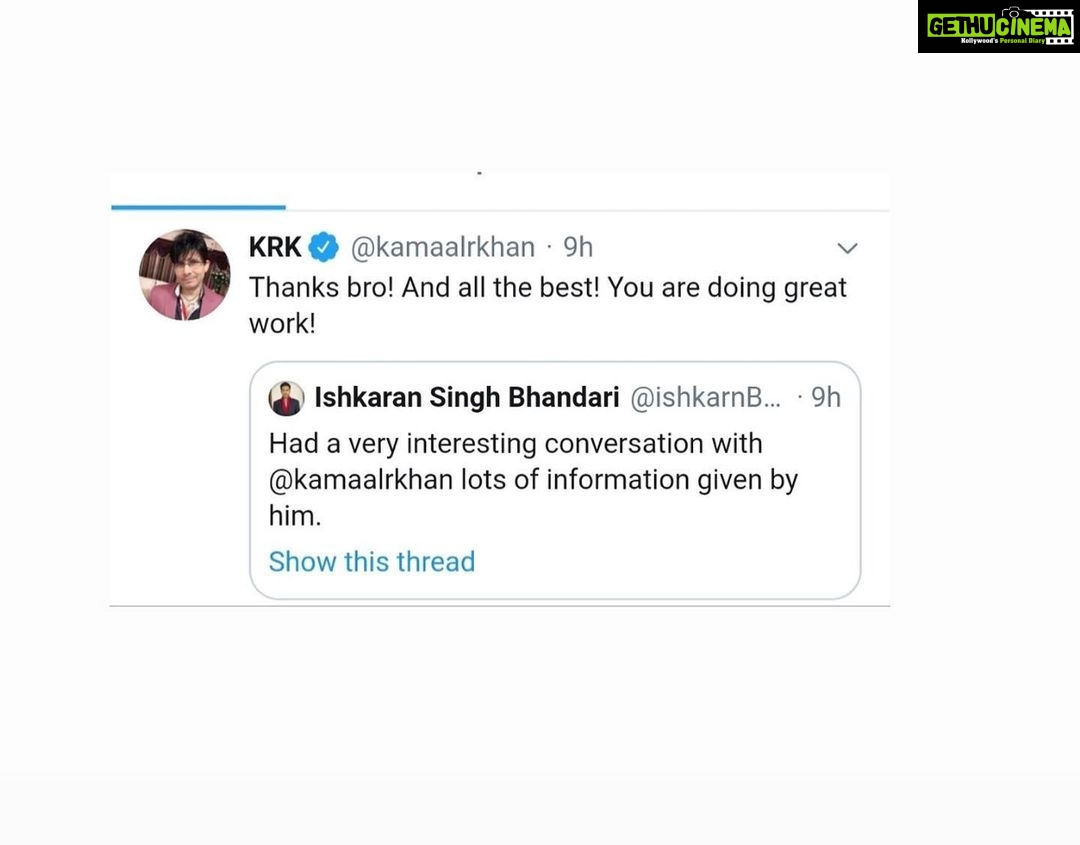
Task: Expand the tweet options chevron menu
Action: pos(847,248)
